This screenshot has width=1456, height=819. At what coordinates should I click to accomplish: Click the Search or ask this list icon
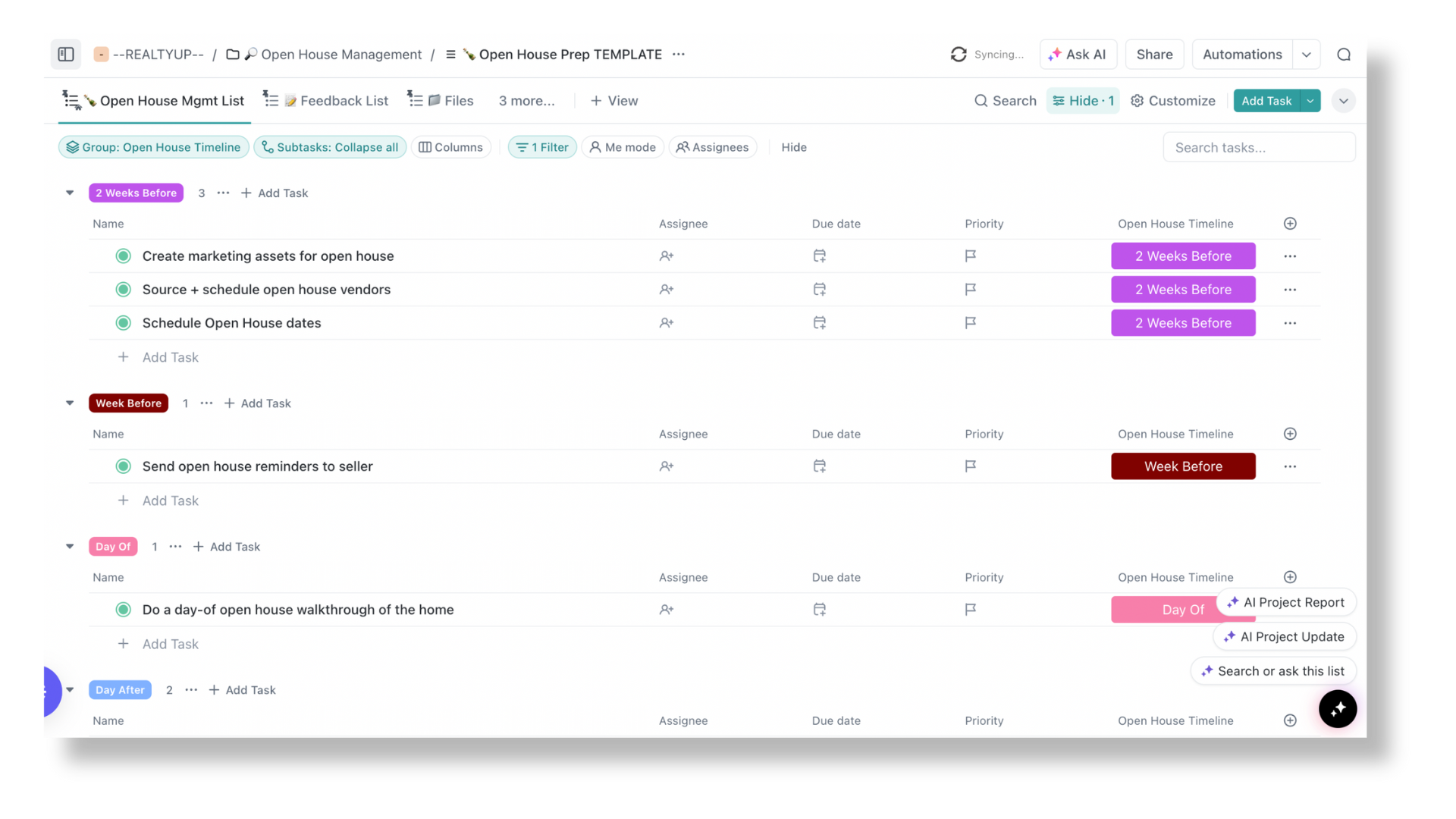coord(1206,671)
